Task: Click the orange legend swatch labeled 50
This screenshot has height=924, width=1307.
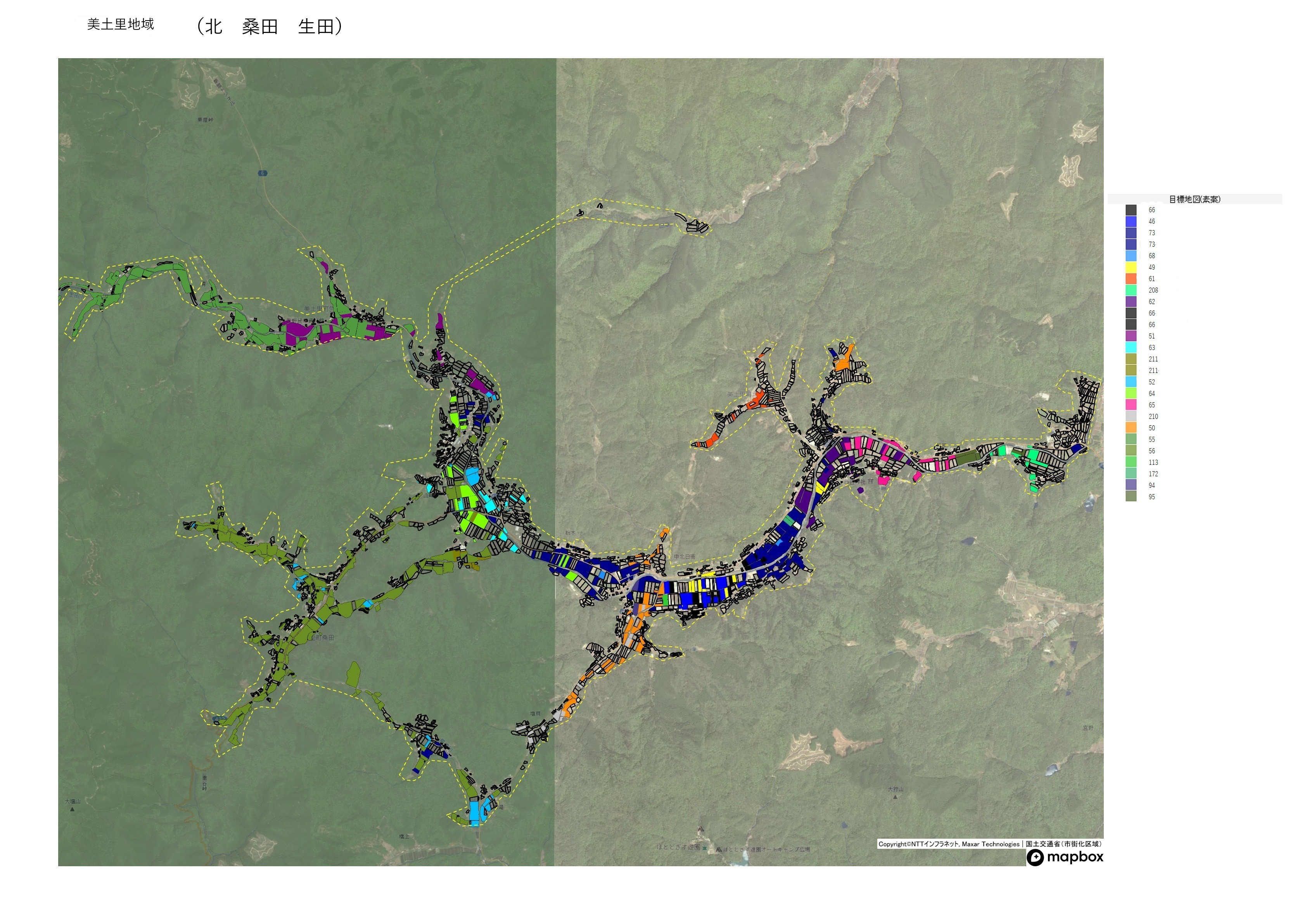Action: (x=1131, y=428)
